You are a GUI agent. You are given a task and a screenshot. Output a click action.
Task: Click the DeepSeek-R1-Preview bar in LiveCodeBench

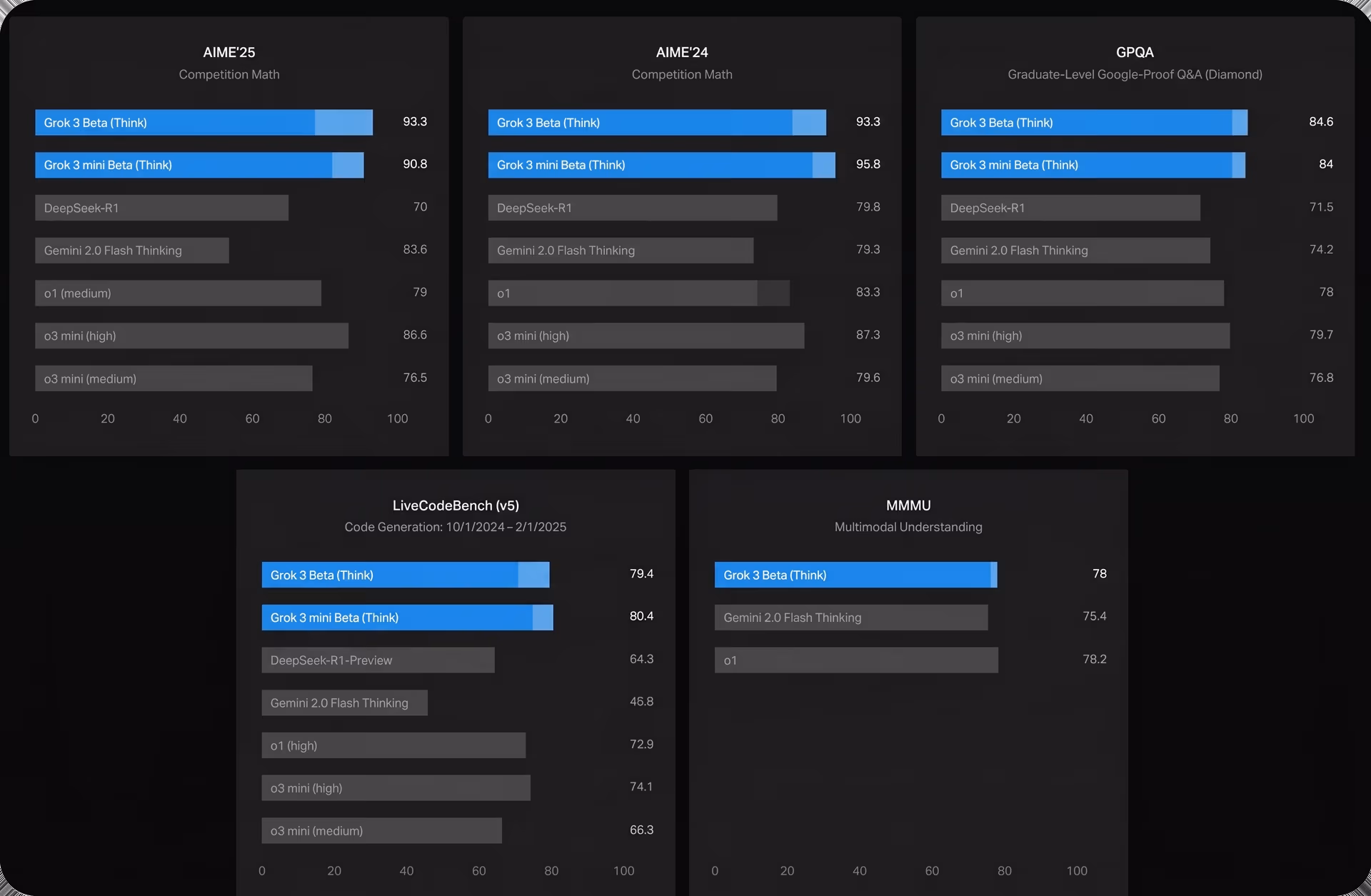378,660
